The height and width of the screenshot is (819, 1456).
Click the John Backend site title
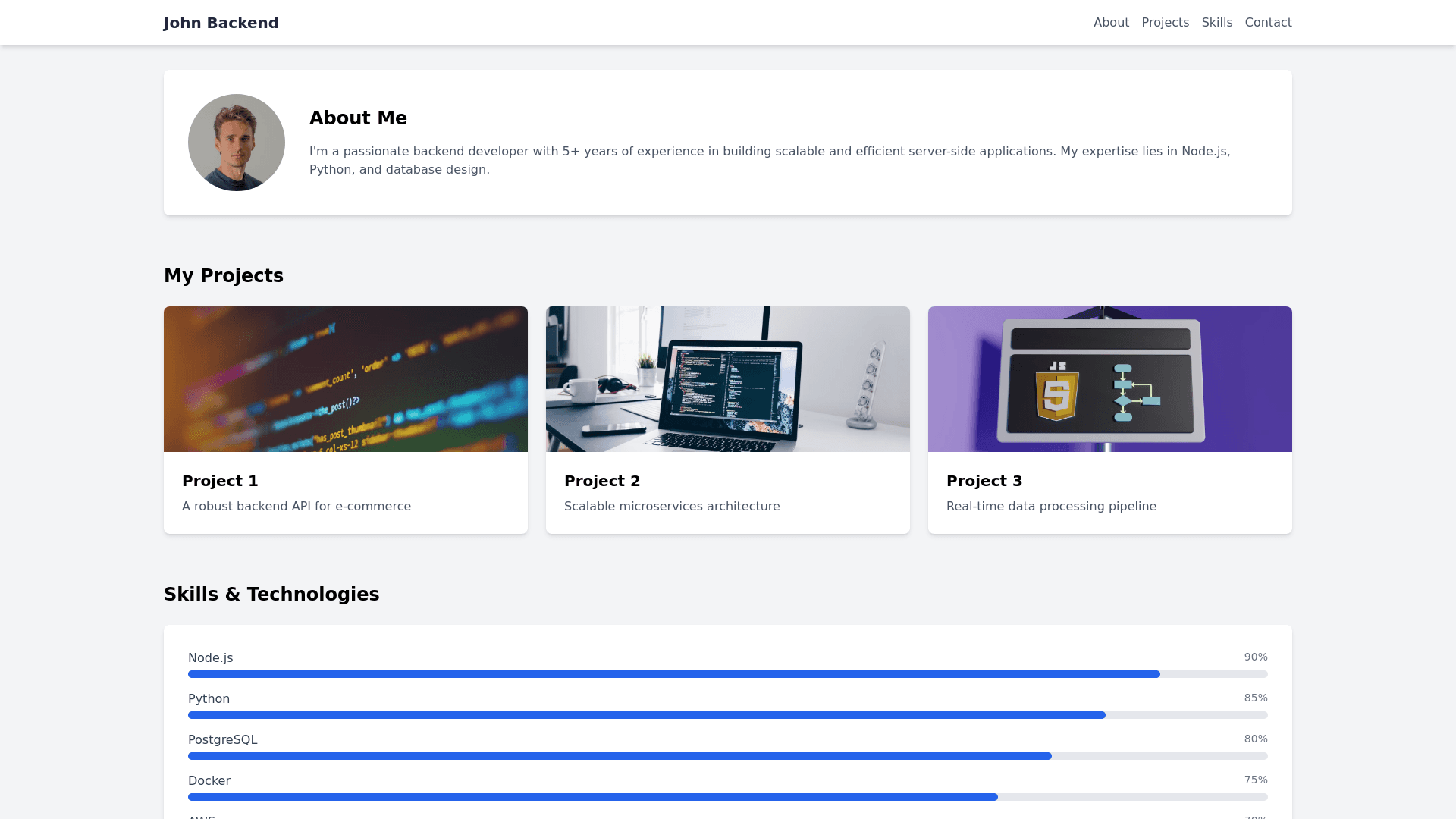point(221,23)
